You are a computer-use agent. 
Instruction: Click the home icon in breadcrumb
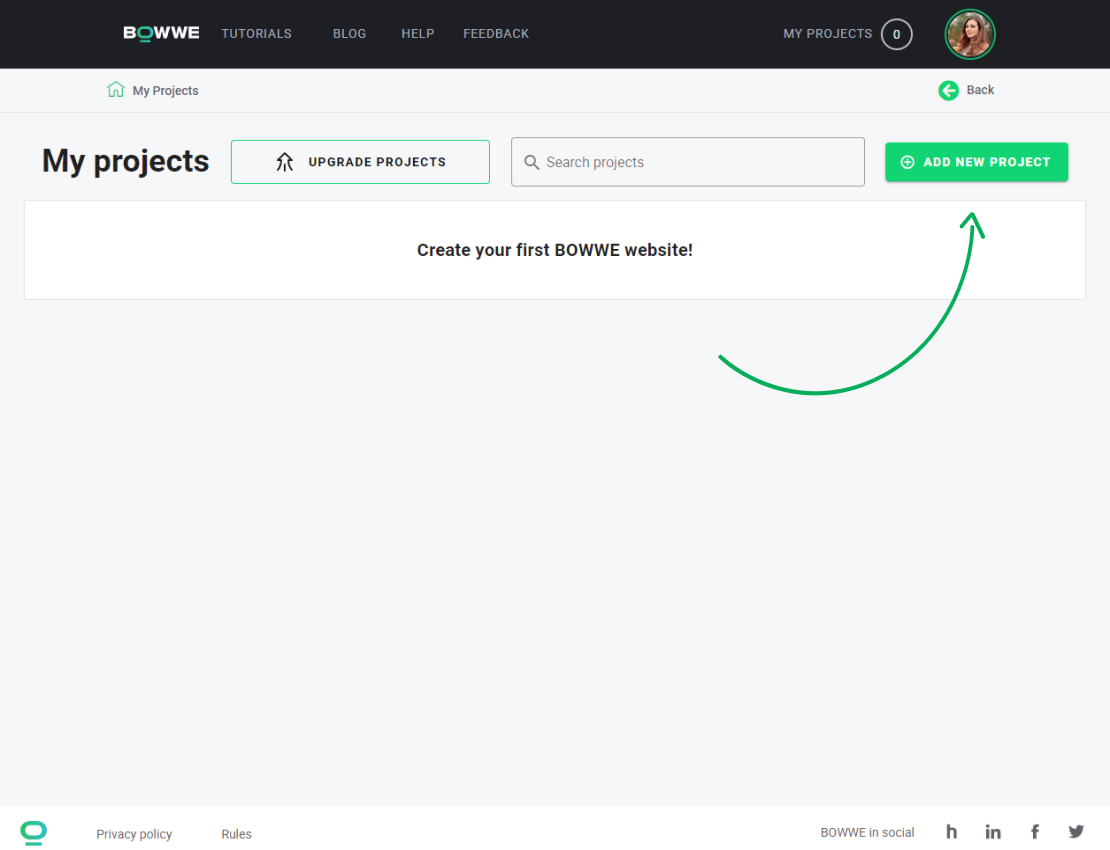coord(115,90)
